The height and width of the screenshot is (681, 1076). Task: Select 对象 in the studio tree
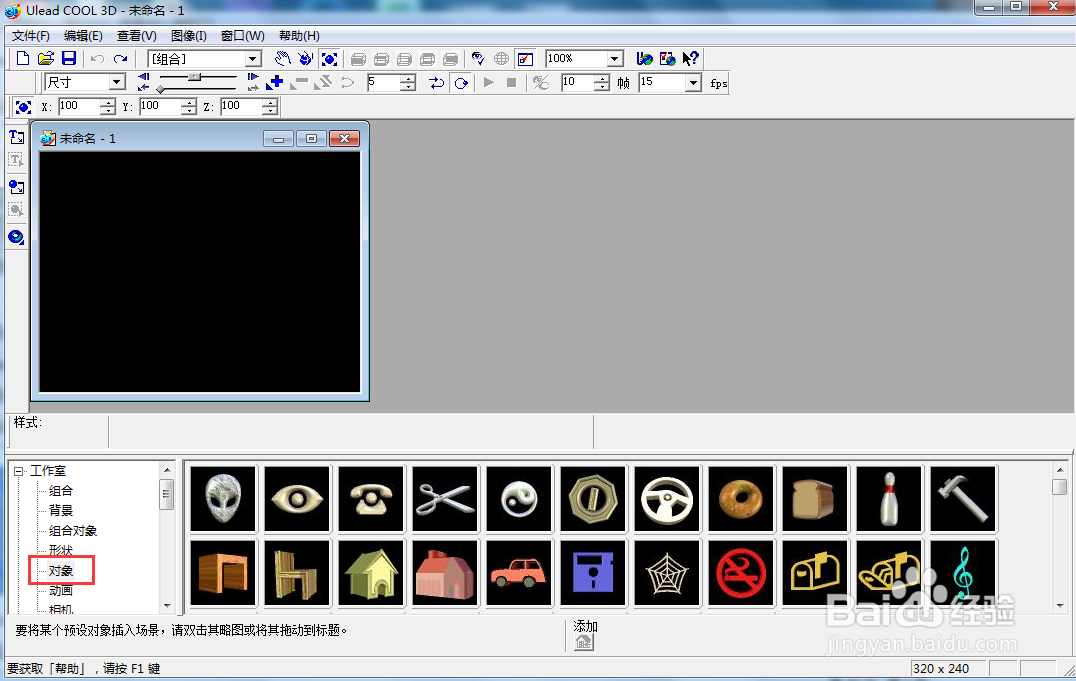click(60, 570)
